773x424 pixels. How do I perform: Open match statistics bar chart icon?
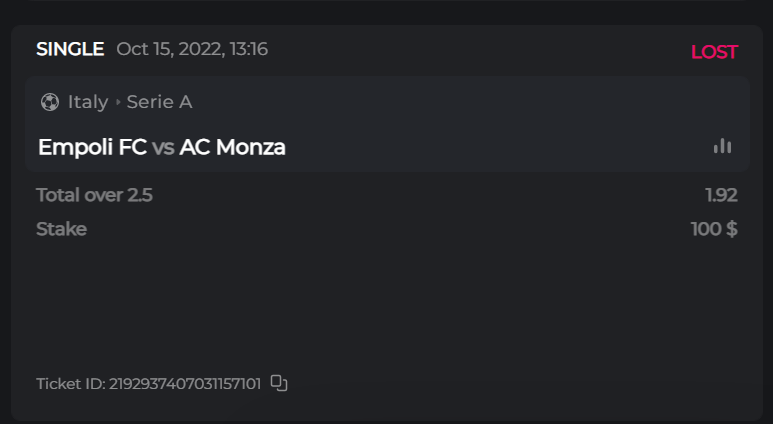click(x=722, y=147)
